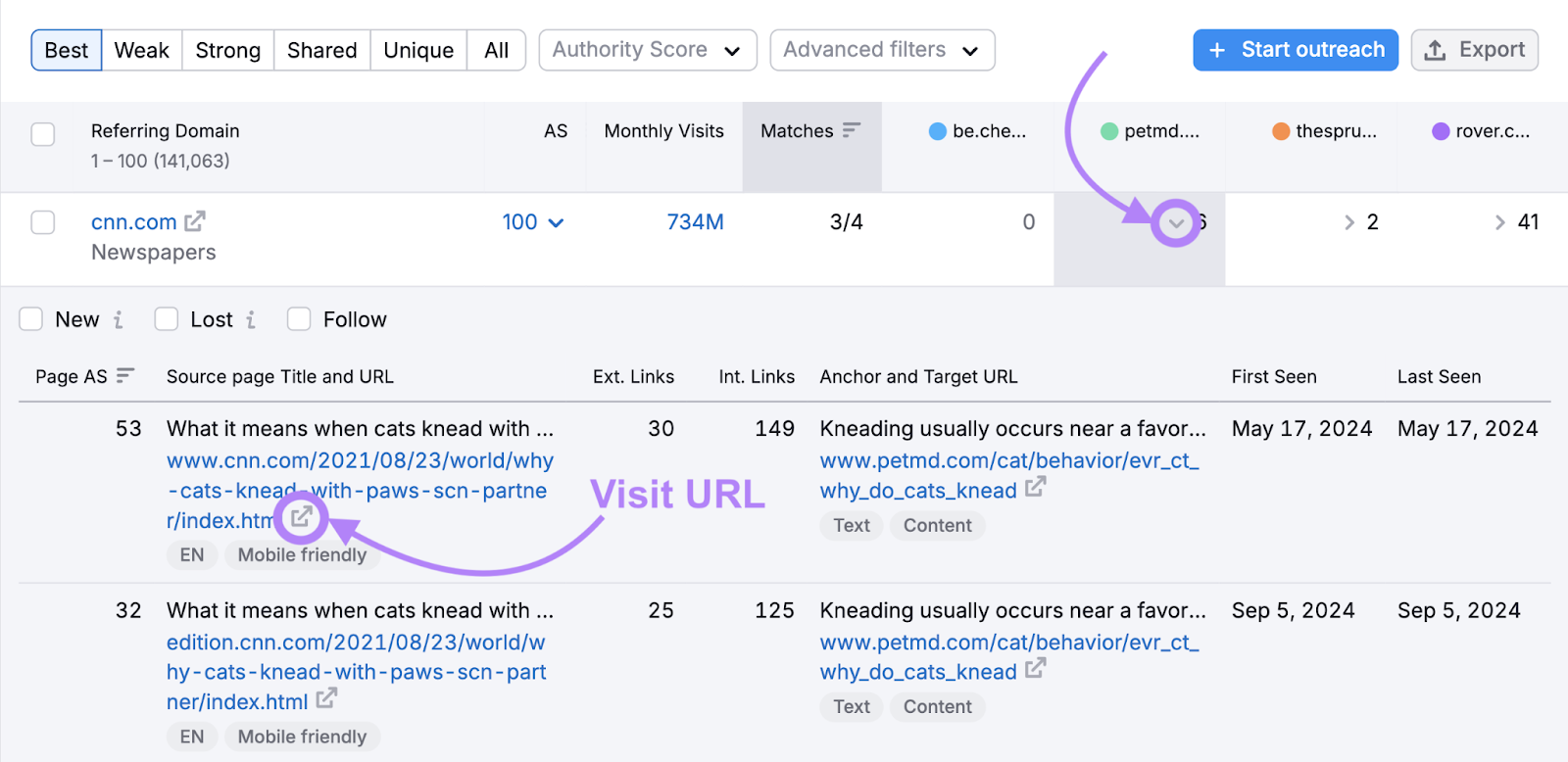
Task: Show info icon beside Lost filter
Action: click(251, 320)
